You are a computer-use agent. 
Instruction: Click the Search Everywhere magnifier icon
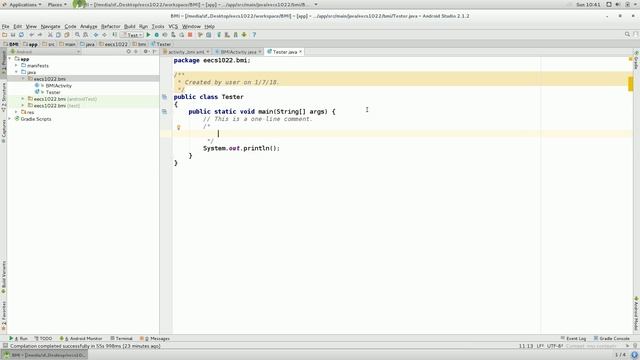[627, 35]
